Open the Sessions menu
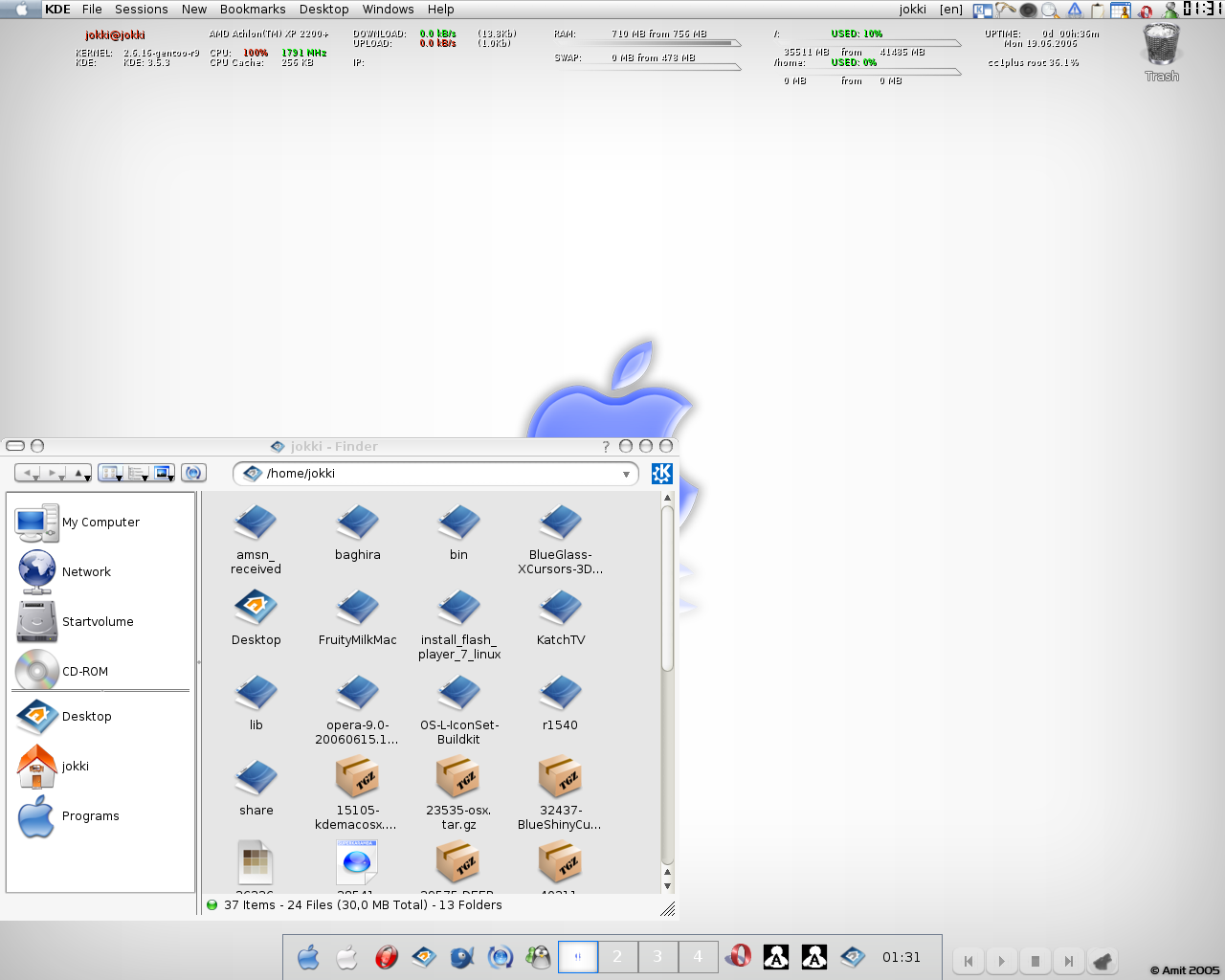Image resolution: width=1225 pixels, height=980 pixels. coord(142,10)
